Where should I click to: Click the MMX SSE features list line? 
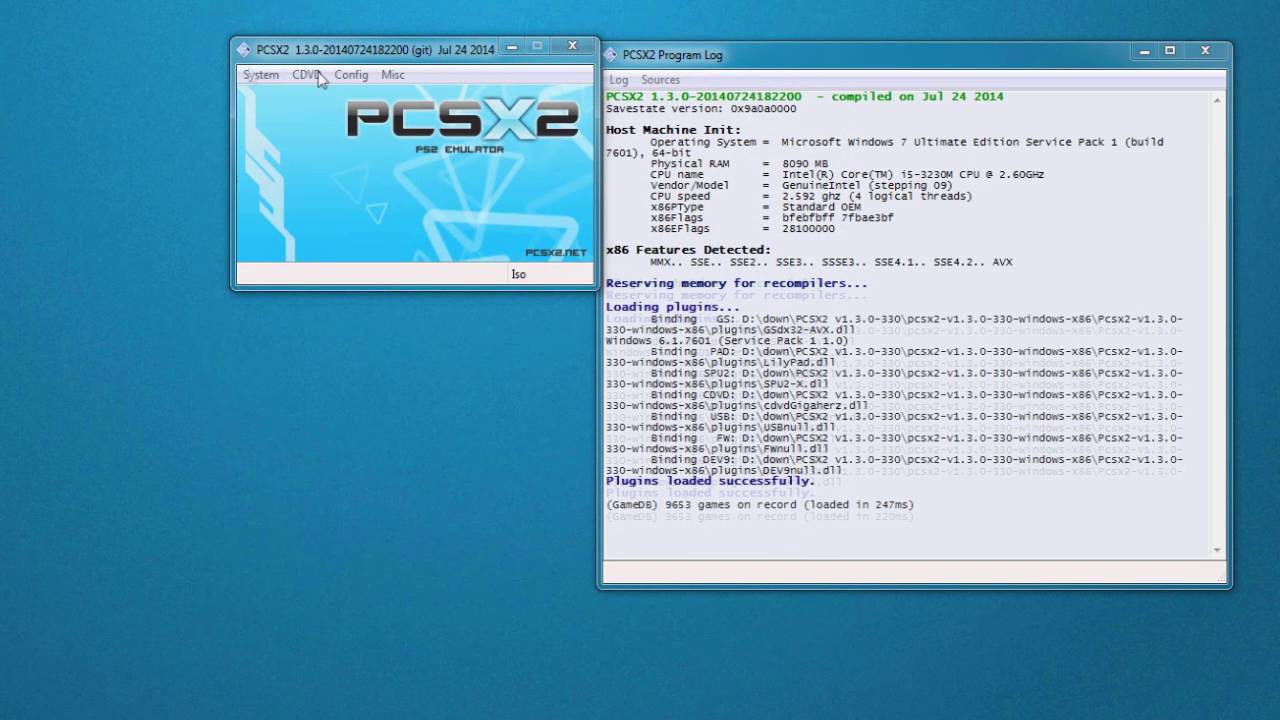(x=831, y=262)
